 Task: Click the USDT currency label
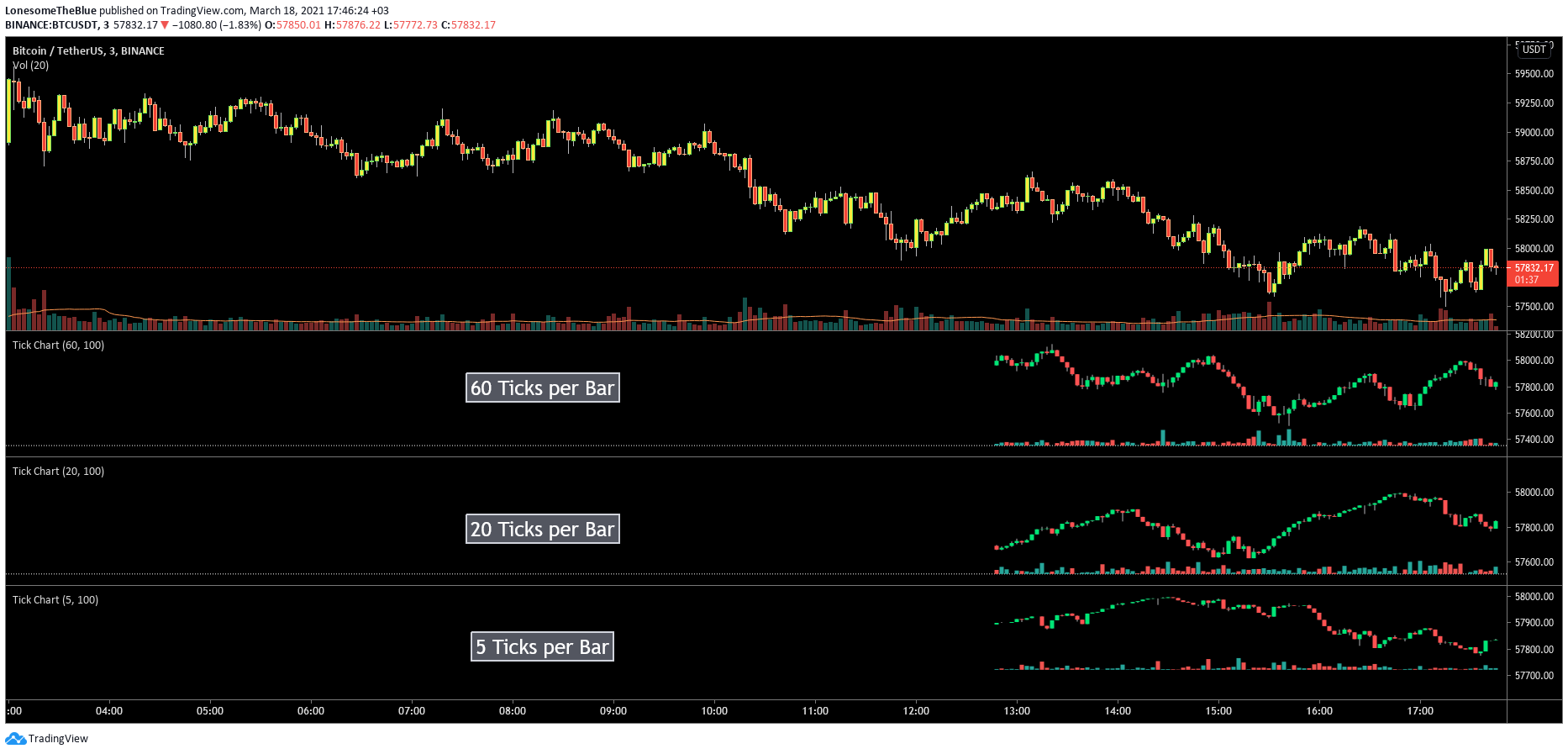click(x=1534, y=50)
